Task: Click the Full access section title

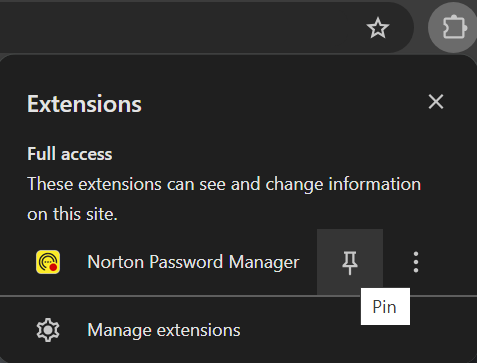Action: (70, 154)
